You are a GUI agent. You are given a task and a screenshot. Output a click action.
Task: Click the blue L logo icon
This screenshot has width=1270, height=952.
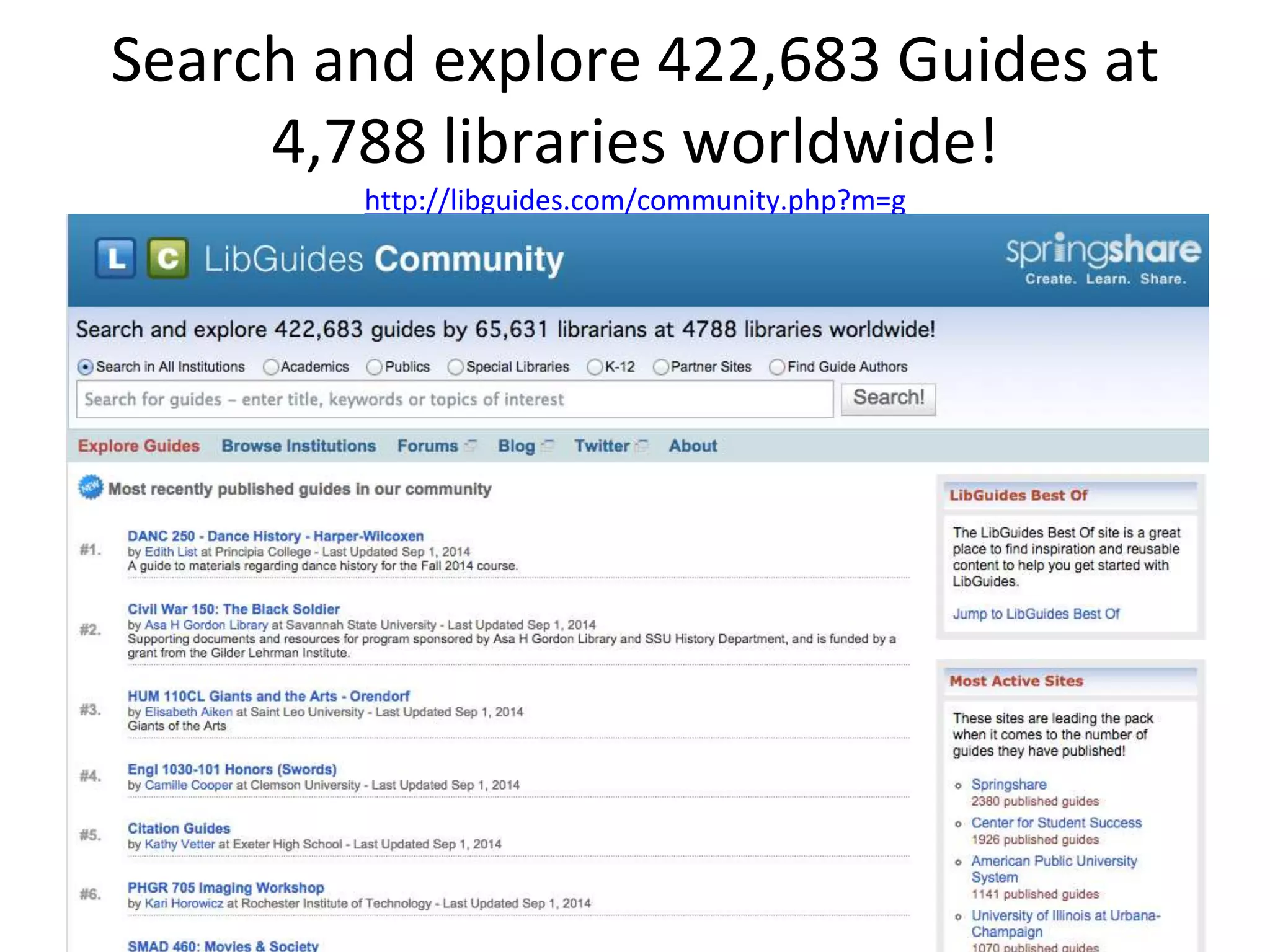click(x=115, y=258)
